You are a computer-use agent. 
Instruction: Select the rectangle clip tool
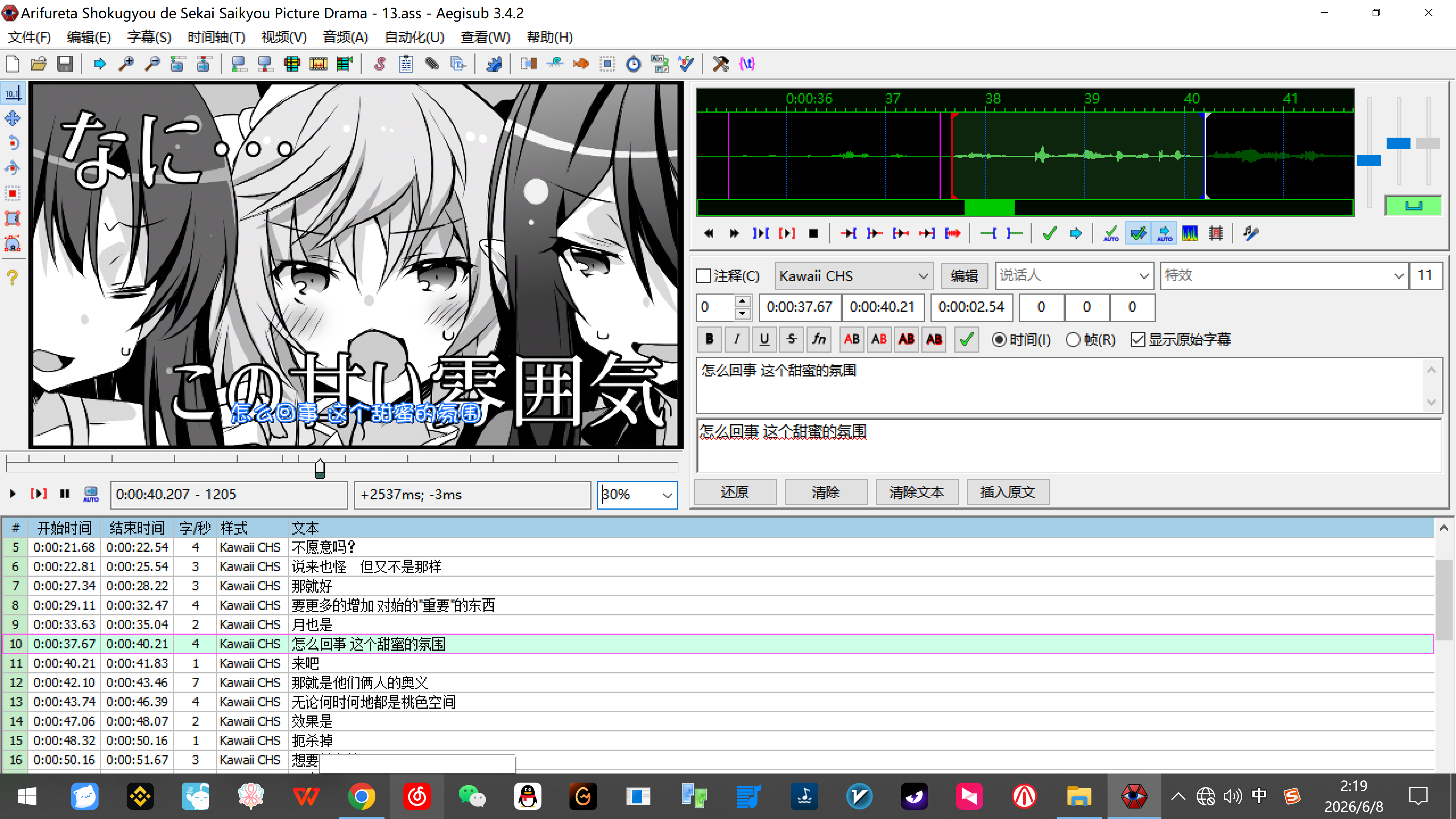pyautogui.click(x=13, y=218)
